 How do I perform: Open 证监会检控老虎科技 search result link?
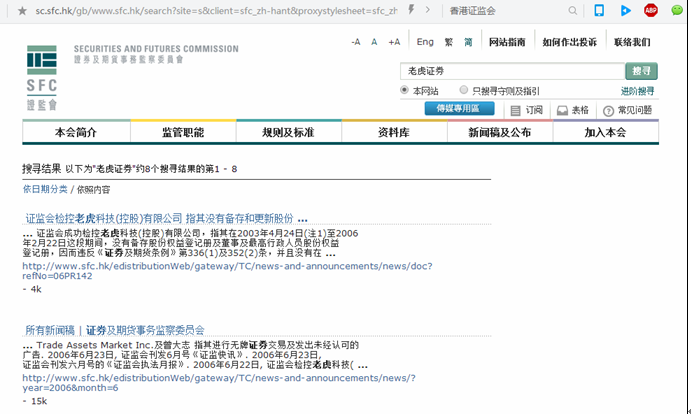pyautogui.click(x=166, y=218)
